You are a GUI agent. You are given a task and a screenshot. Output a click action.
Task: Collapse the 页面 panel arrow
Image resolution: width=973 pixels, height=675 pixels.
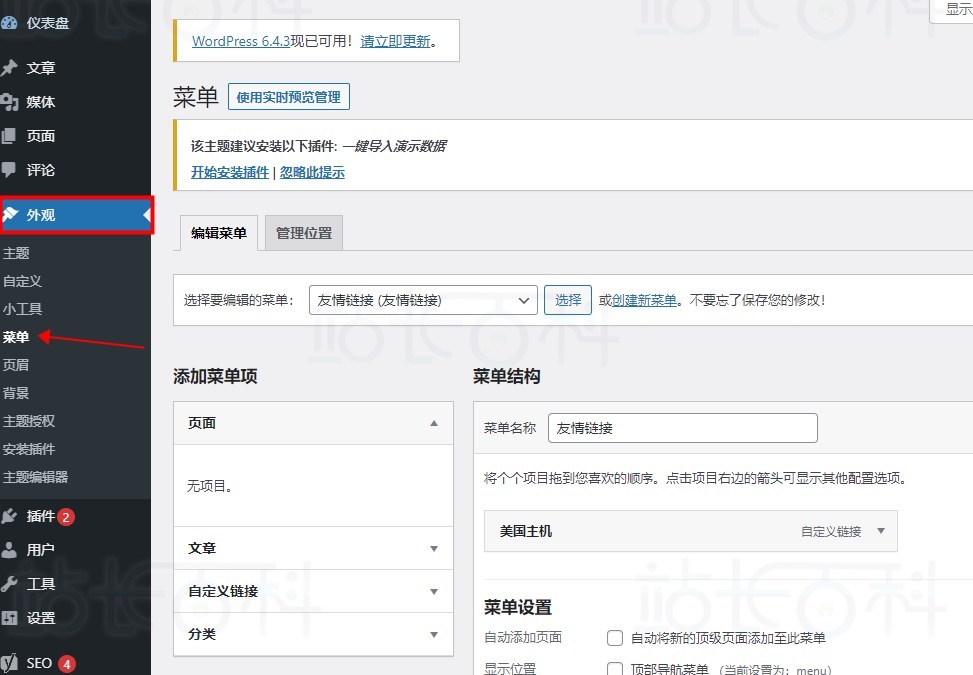(434, 423)
